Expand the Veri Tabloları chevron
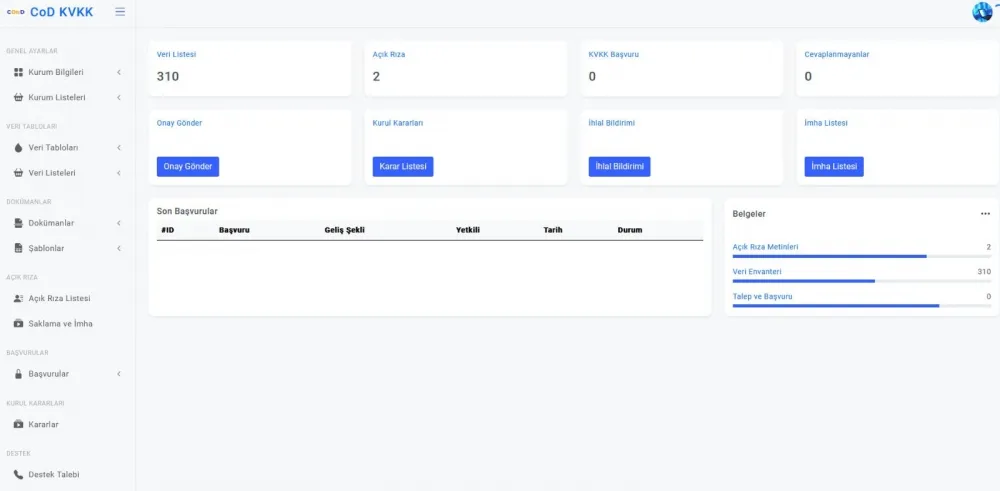1000x491 pixels. pyautogui.click(x=119, y=148)
